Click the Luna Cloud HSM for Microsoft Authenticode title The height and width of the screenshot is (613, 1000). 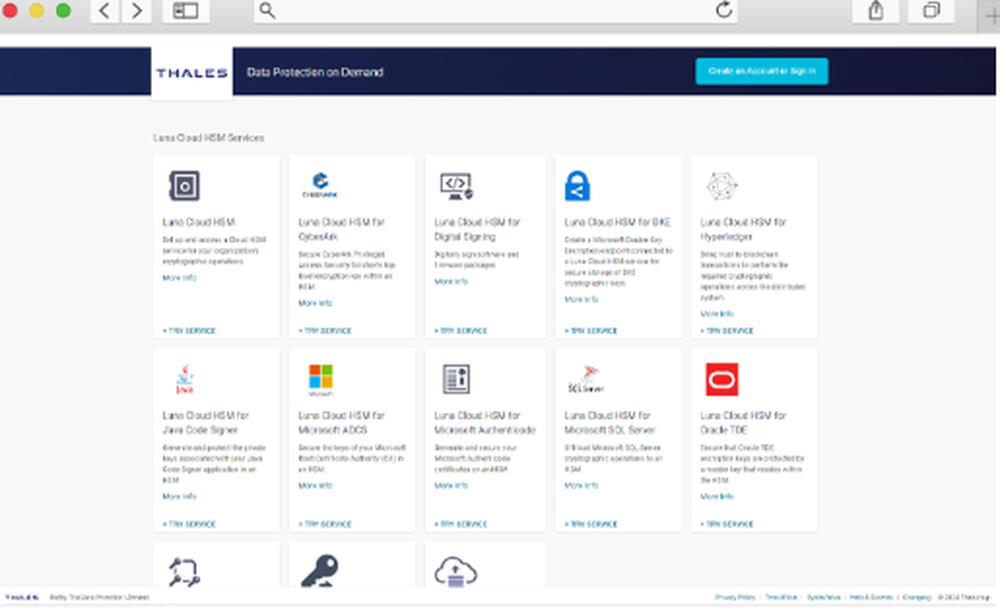[x=485, y=422]
